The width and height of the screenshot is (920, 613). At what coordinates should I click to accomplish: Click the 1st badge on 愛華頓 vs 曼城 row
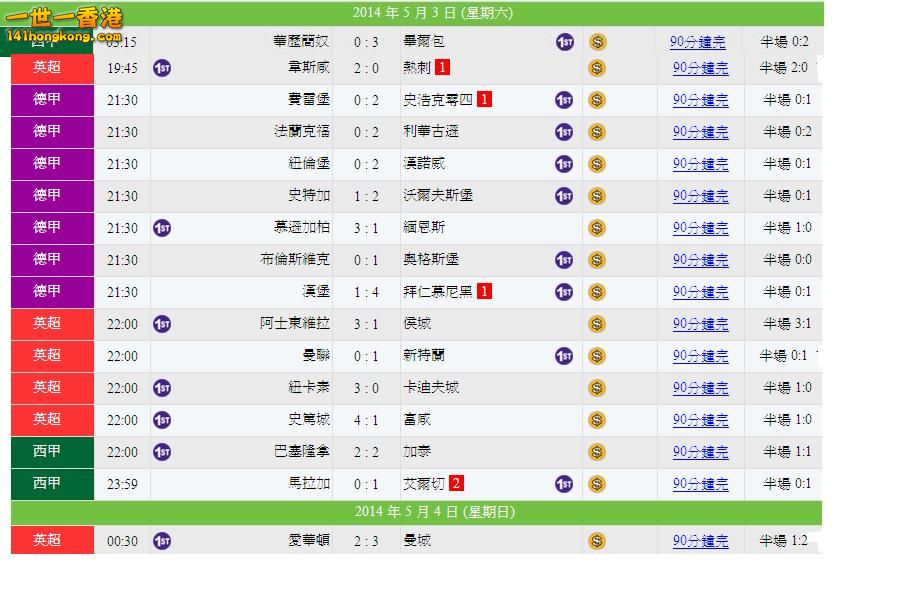click(162, 541)
